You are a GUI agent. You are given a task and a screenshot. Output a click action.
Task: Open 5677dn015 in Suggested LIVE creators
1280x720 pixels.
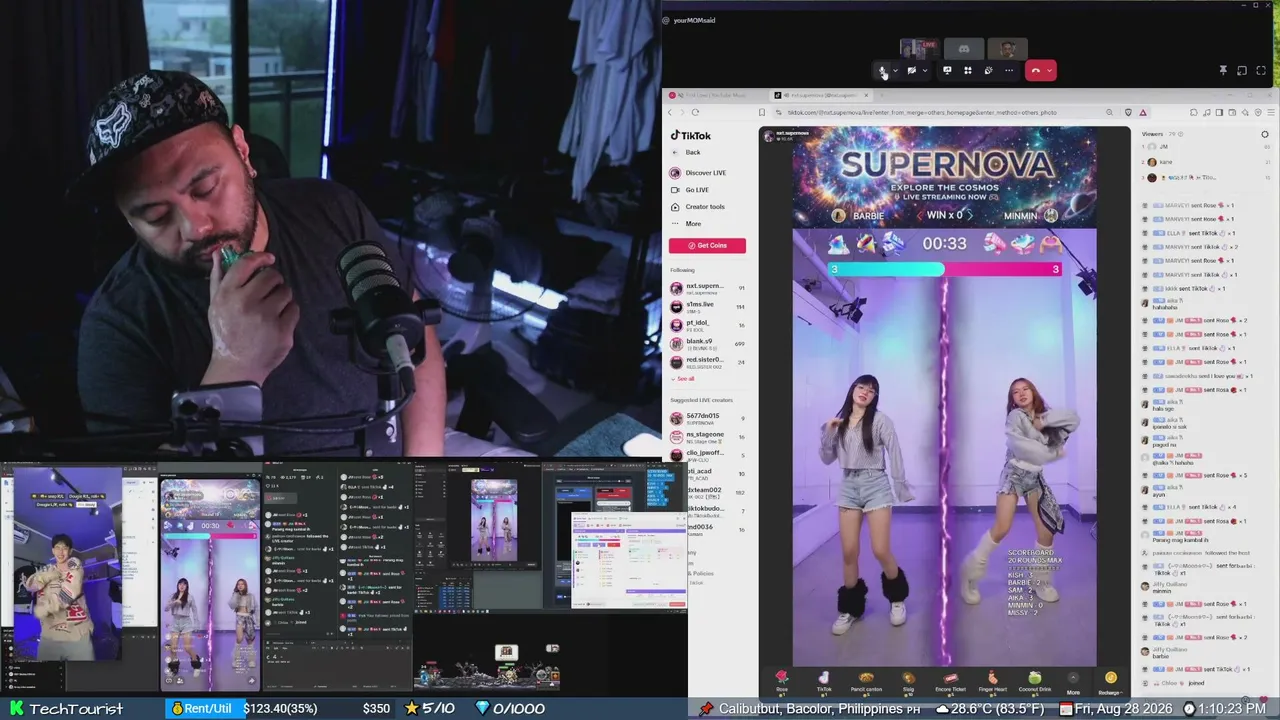point(707,418)
